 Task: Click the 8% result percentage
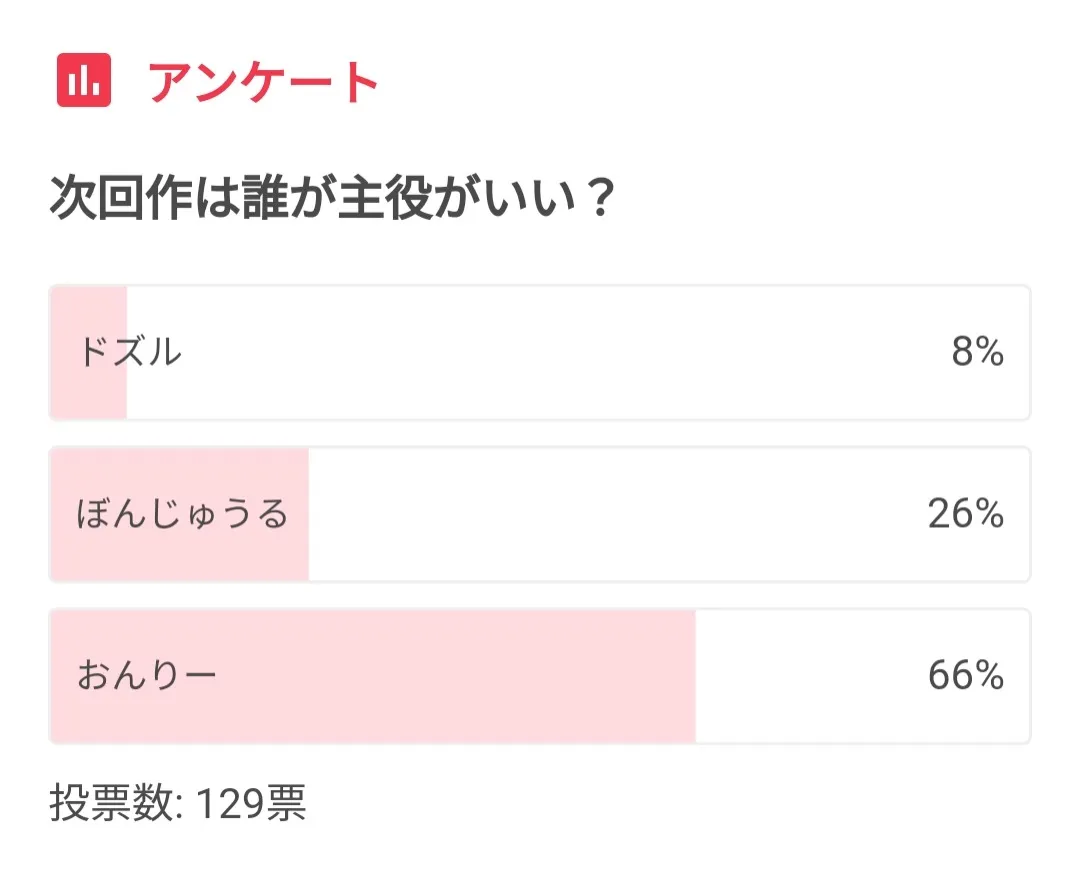977,352
